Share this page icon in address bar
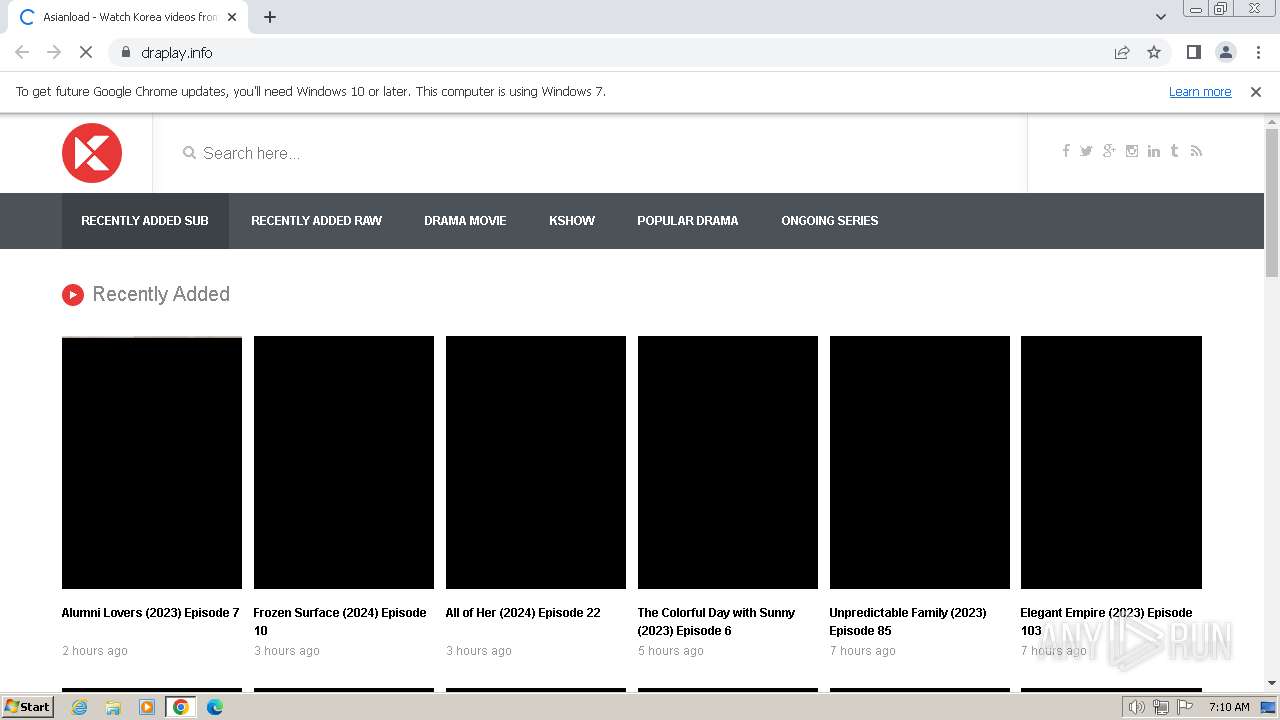1280x720 pixels. (x=1122, y=53)
